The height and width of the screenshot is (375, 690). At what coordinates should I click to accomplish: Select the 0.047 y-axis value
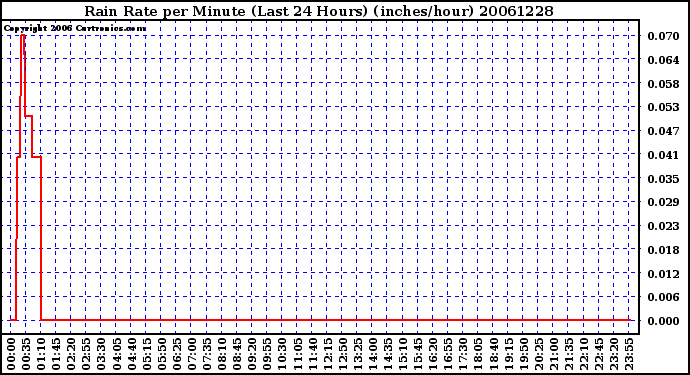(x=663, y=131)
